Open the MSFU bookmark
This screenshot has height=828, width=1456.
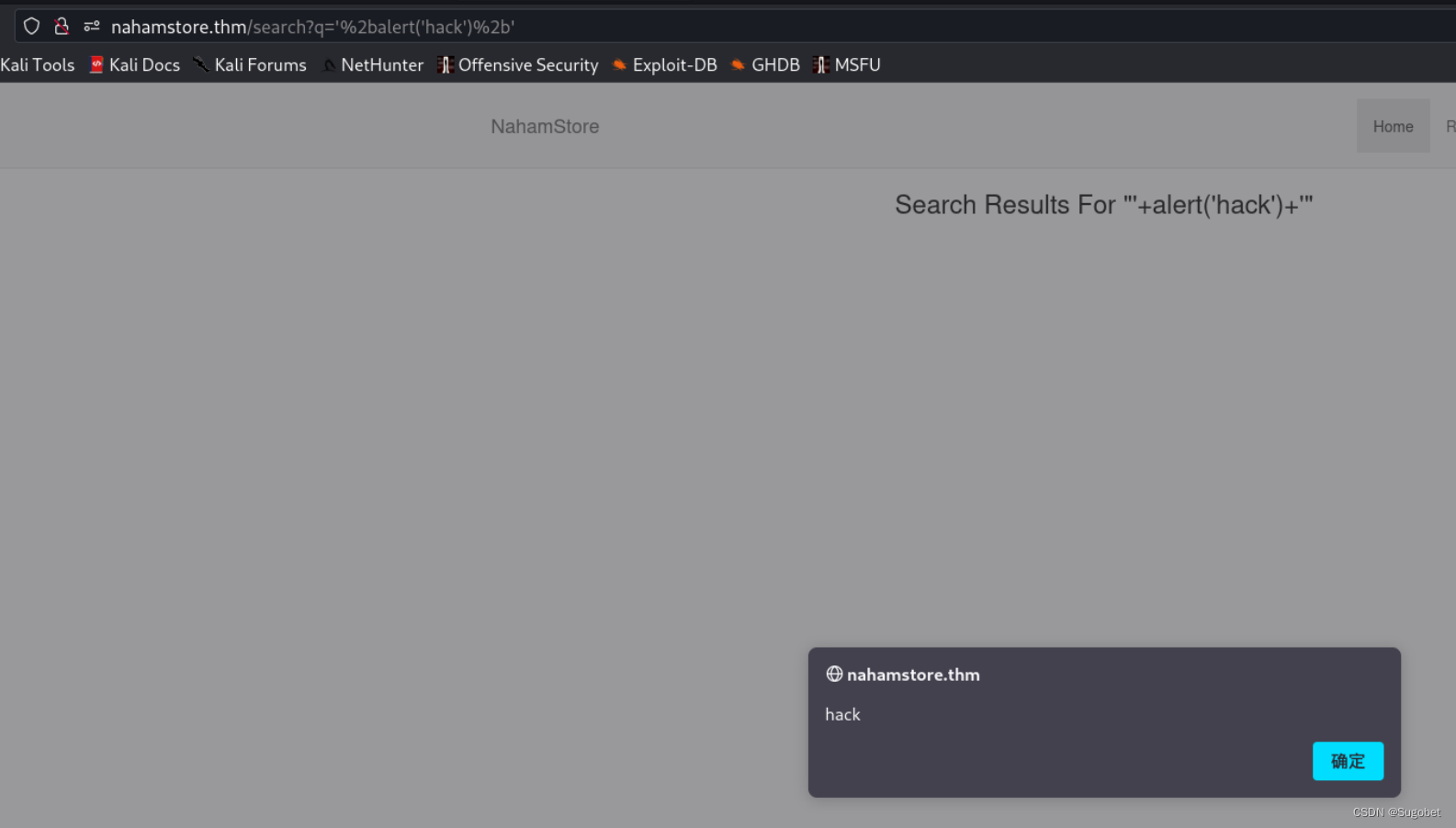[847, 64]
